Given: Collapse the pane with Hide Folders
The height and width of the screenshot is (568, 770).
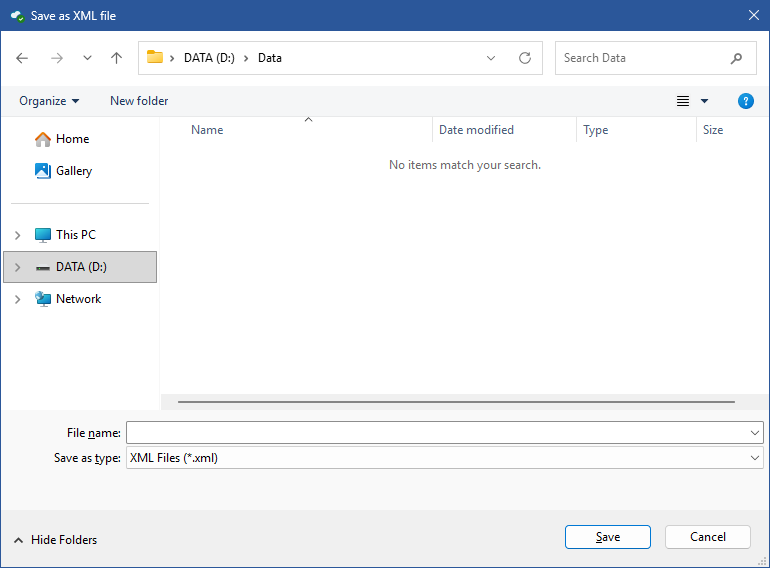Looking at the screenshot, I should [x=56, y=540].
